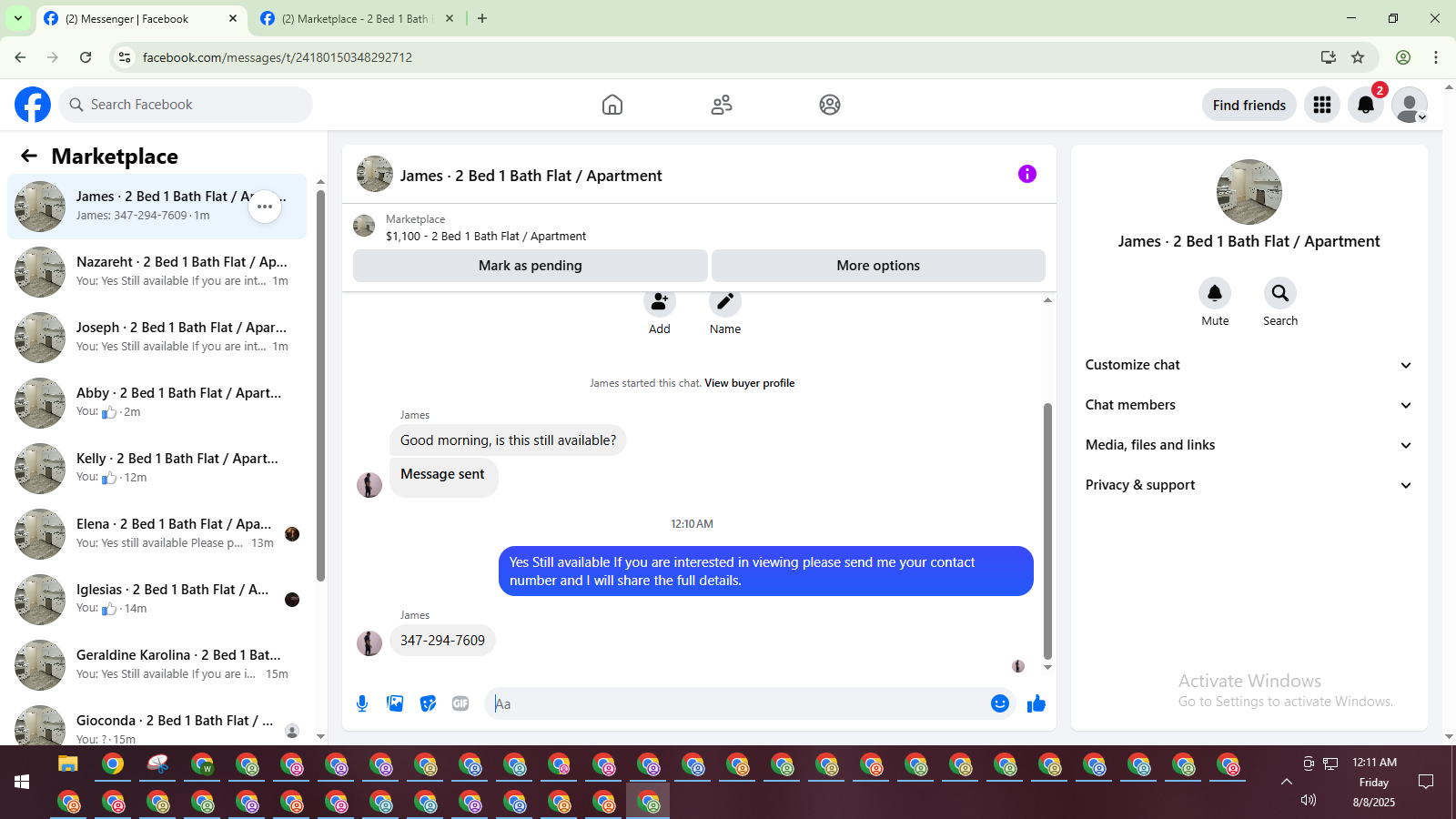The image size is (1456, 819).
Task: Expand Customize chat section
Action: point(1249,365)
